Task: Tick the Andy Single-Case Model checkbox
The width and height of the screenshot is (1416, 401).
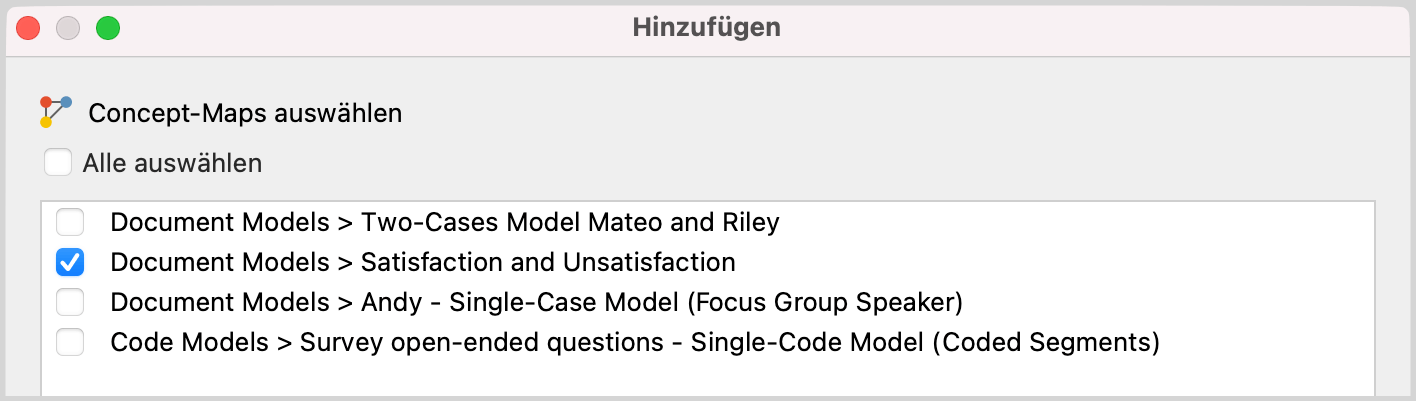Action: tap(70, 302)
